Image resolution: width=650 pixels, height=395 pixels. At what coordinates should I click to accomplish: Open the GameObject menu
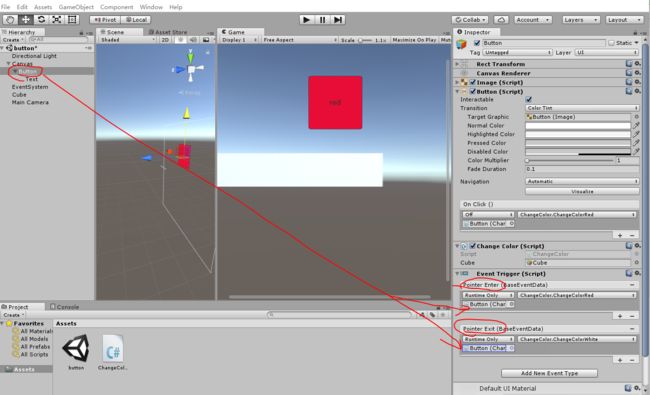(x=76, y=7)
